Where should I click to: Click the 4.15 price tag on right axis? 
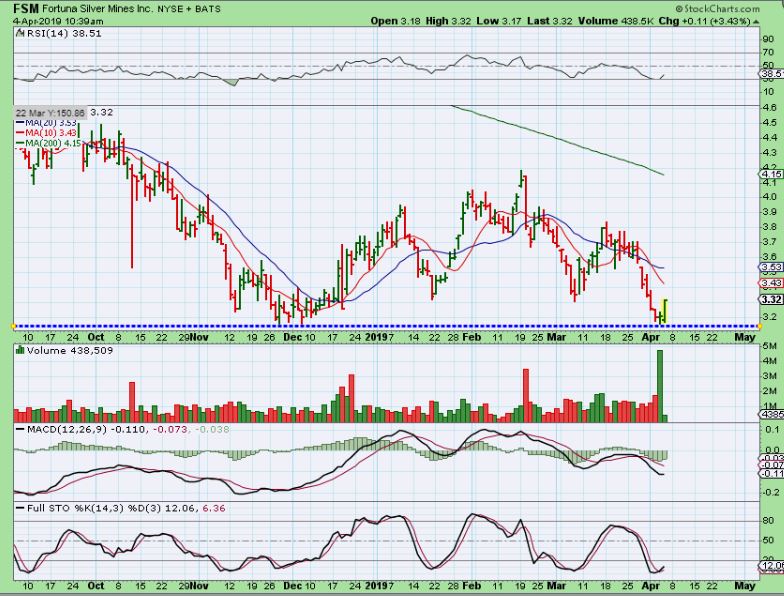pos(772,174)
